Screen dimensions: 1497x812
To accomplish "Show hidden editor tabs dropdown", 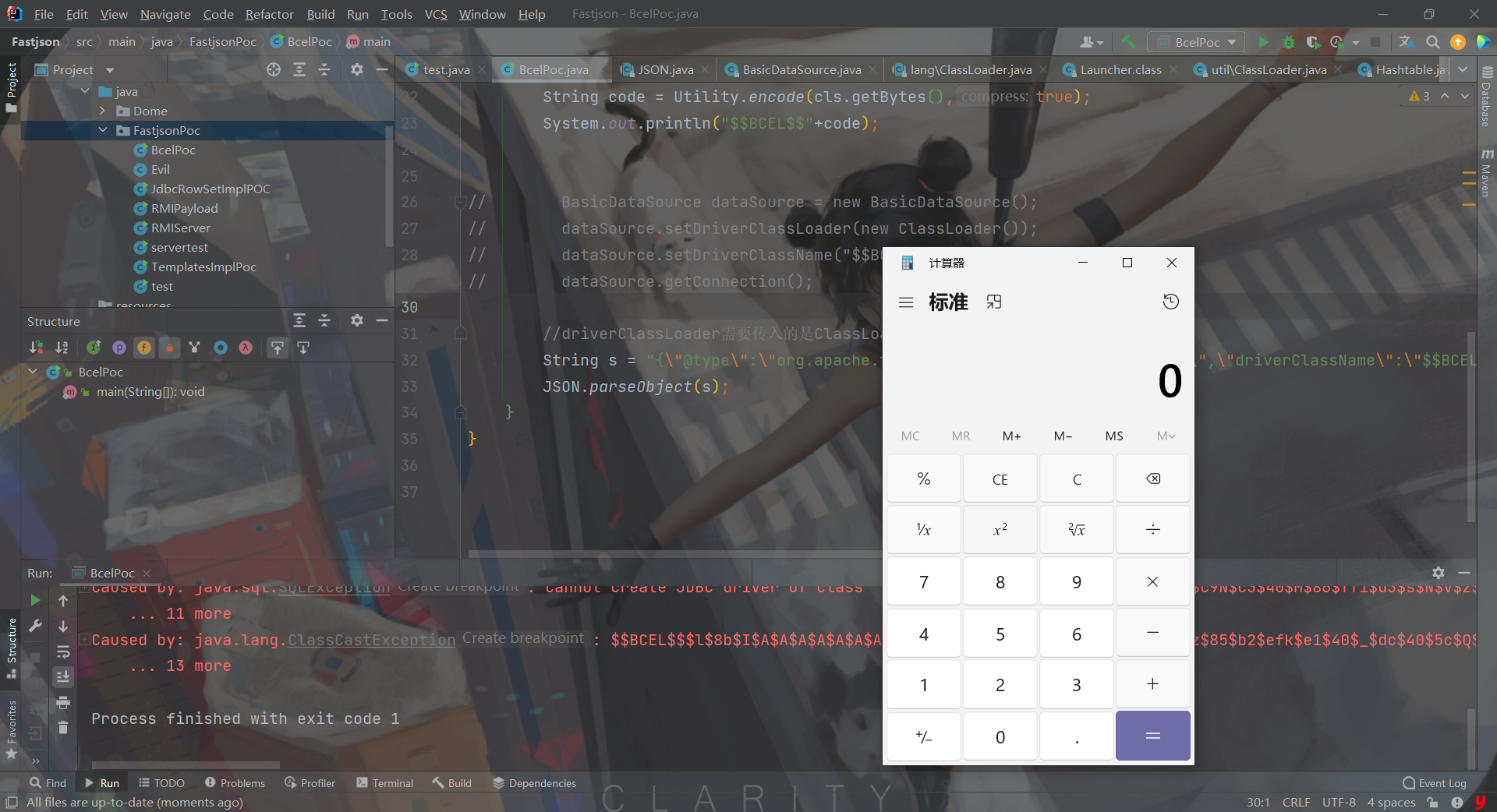I will coord(1463,69).
